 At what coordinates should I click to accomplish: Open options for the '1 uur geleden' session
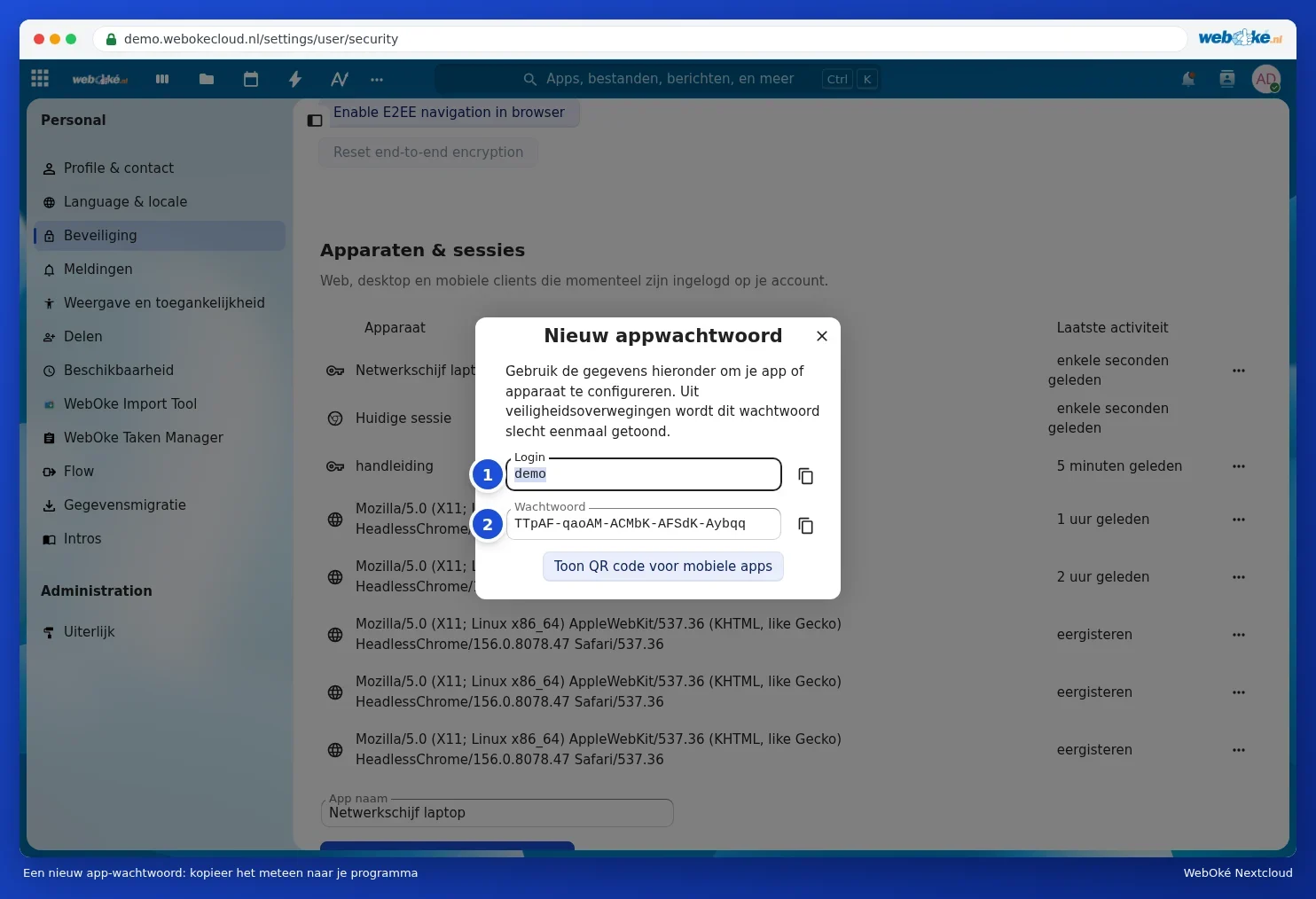(1239, 520)
